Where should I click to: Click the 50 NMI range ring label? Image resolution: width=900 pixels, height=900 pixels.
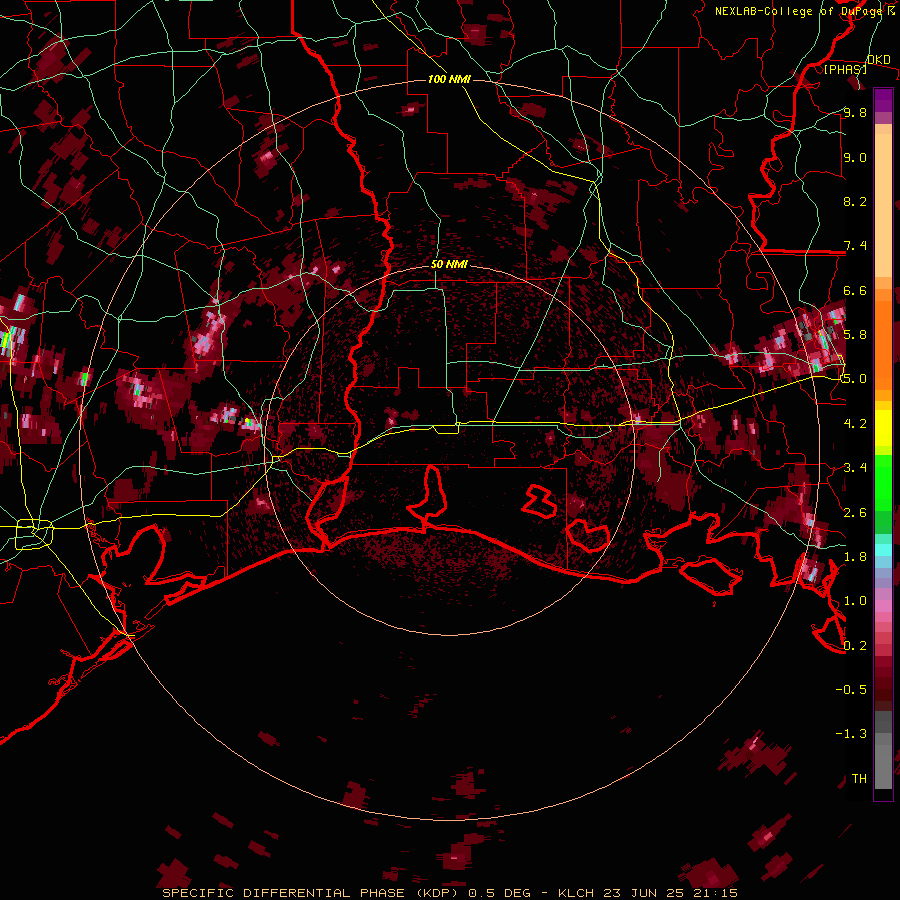click(449, 264)
